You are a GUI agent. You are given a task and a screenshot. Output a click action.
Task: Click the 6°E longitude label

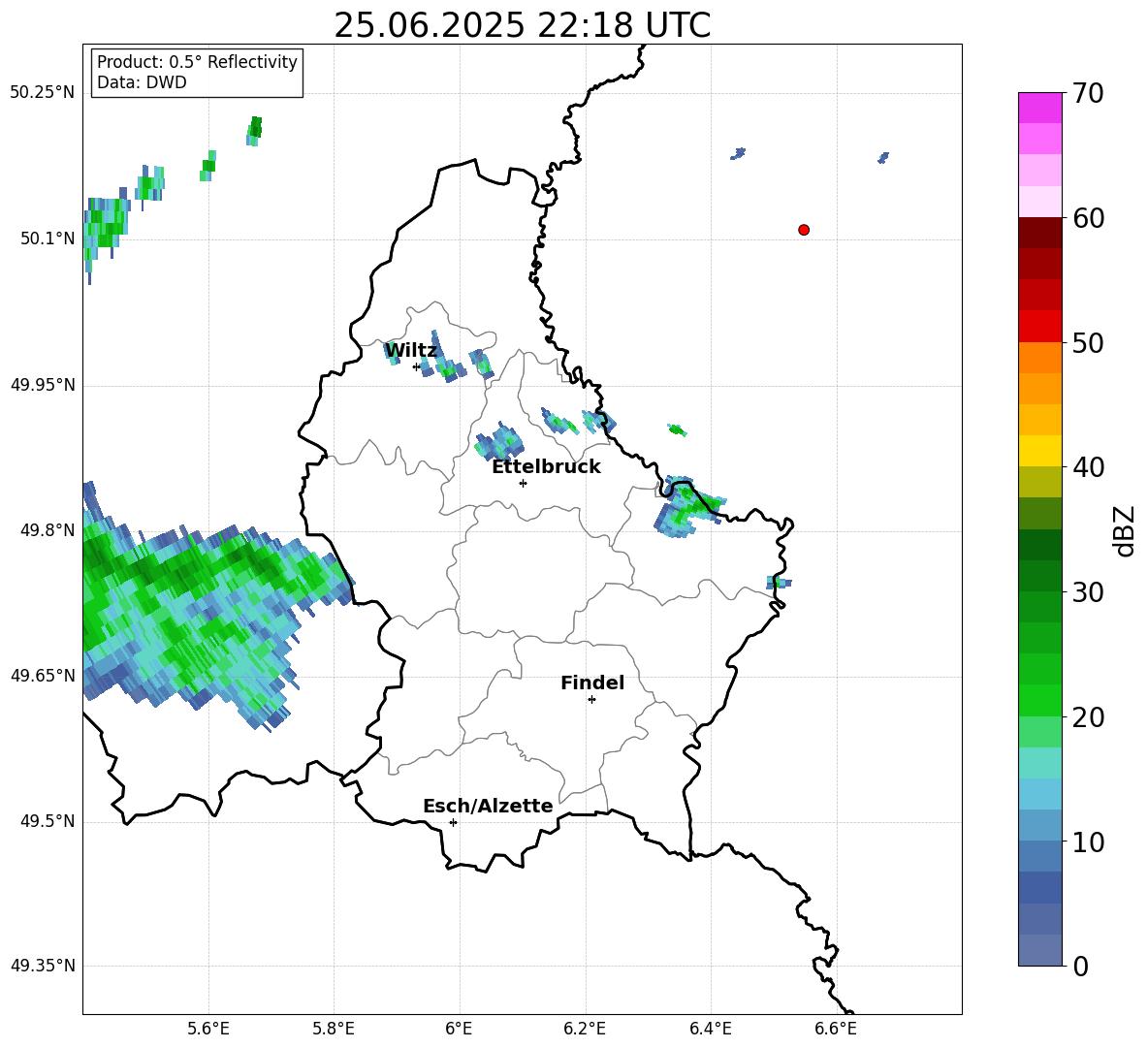[x=460, y=1030]
